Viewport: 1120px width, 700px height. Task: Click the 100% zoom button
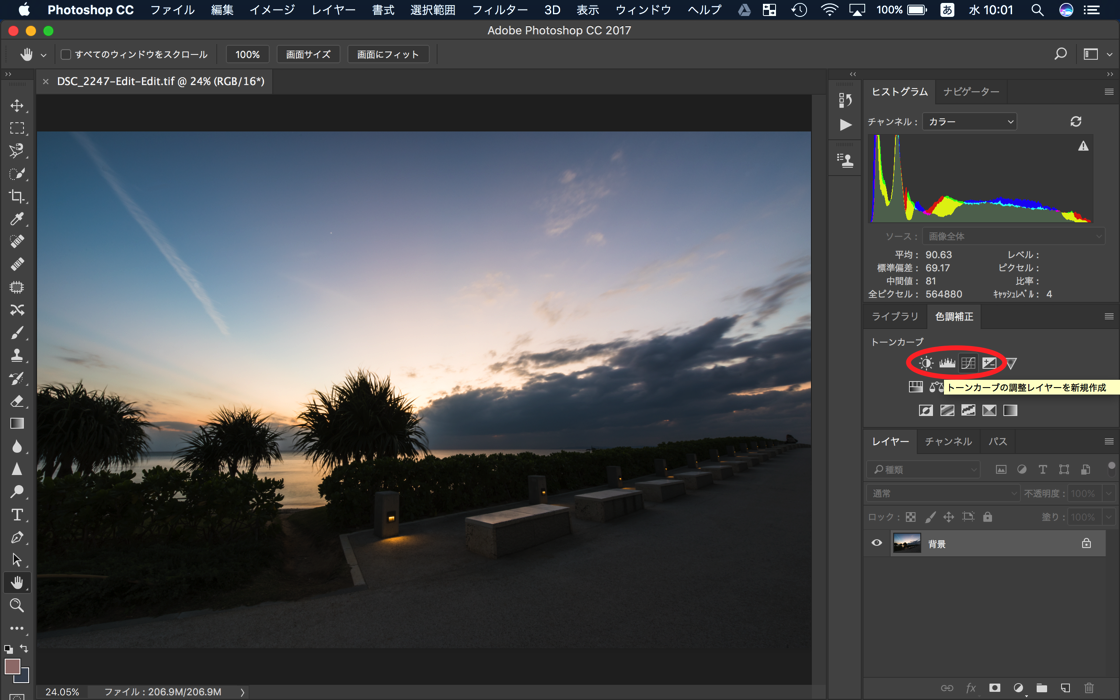(x=247, y=55)
